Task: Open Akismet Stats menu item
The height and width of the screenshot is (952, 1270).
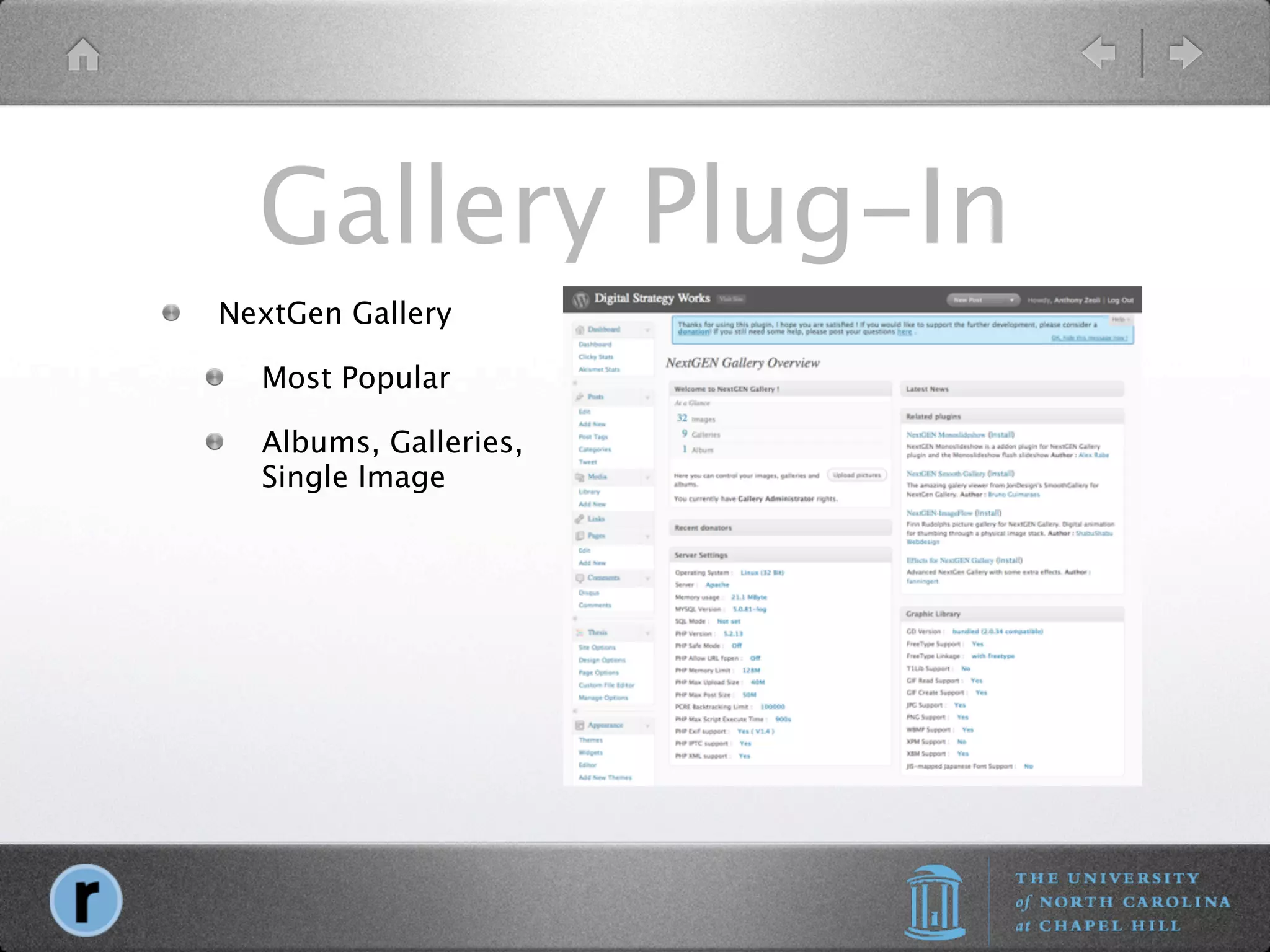Action: pos(599,369)
